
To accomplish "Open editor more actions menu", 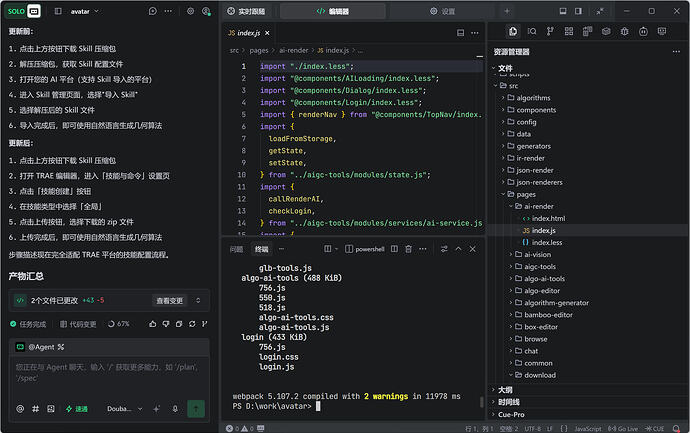I will coord(475,33).
